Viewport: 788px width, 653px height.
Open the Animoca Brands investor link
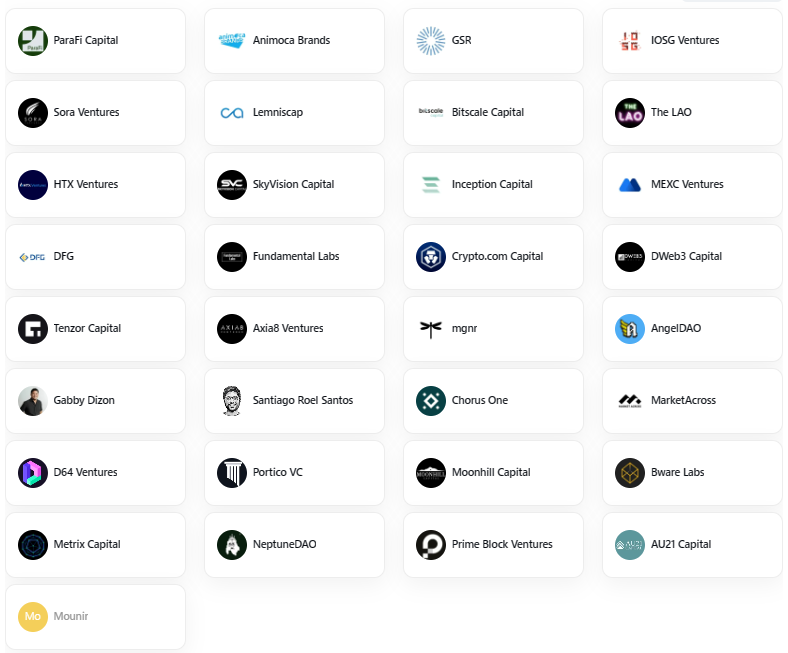point(291,40)
